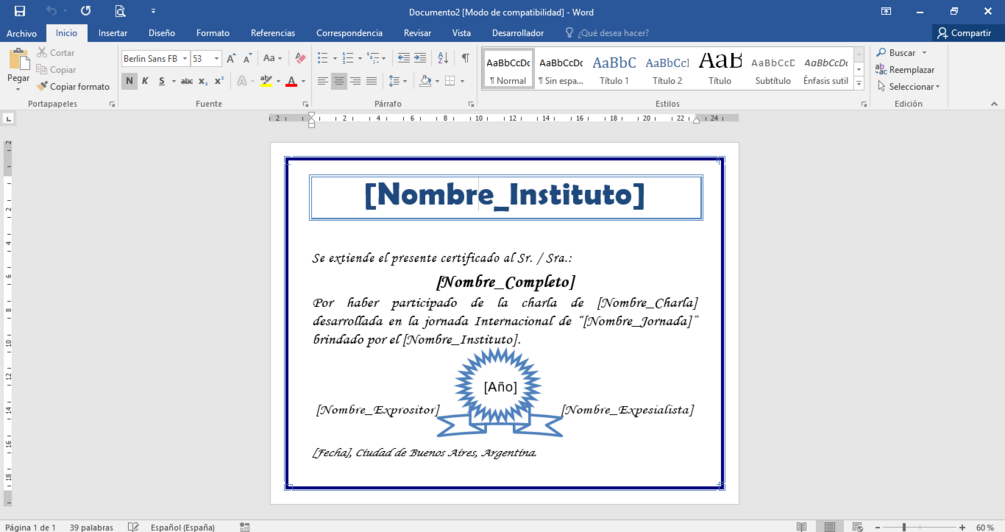Click the zoom in plus button

[x=962, y=527]
